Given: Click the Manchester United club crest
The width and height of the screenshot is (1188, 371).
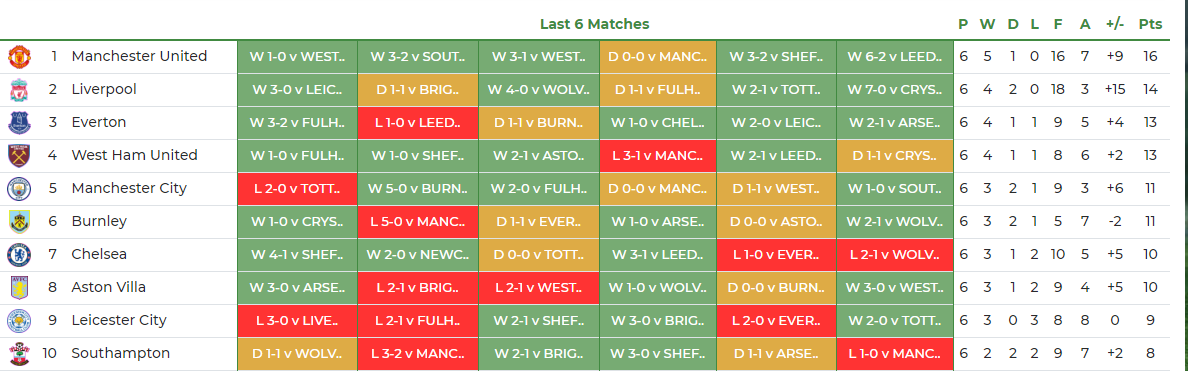Looking at the screenshot, I should [x=19, y=56].
